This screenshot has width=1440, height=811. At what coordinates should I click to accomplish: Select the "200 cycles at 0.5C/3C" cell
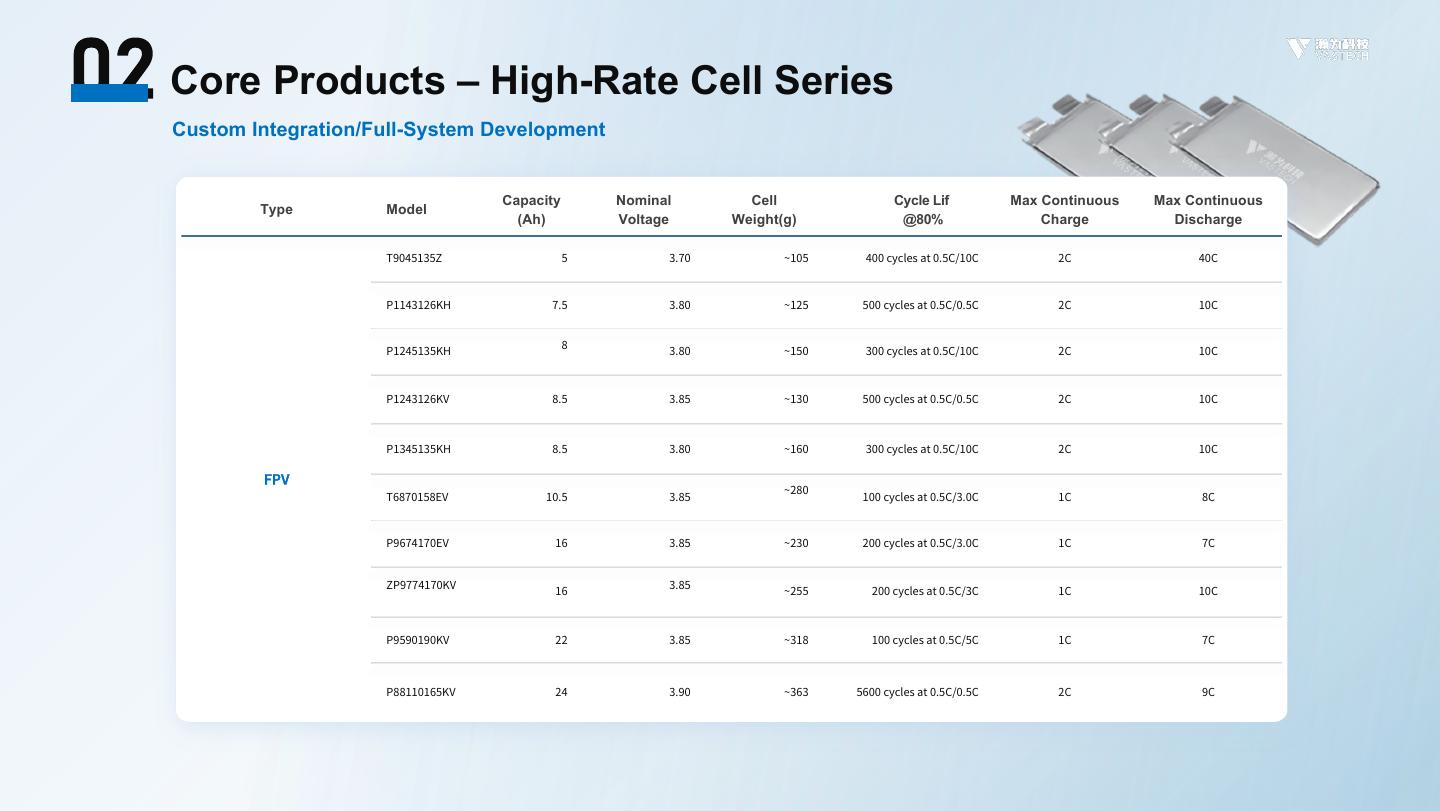pos(925,591)
